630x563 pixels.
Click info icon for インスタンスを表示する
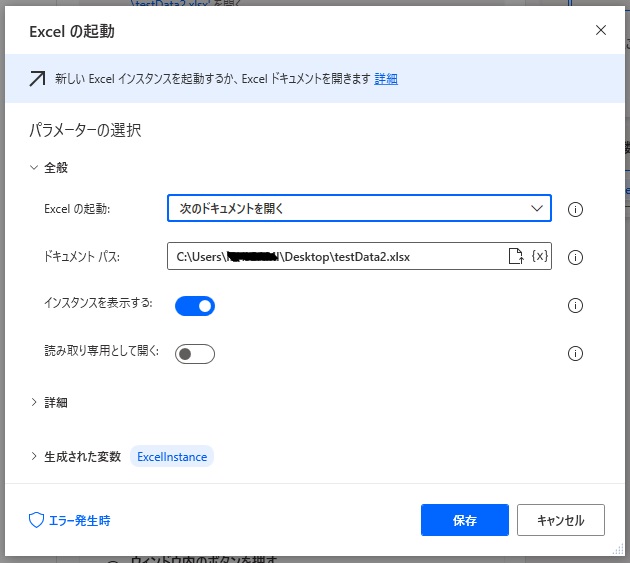tap(575, 306)
